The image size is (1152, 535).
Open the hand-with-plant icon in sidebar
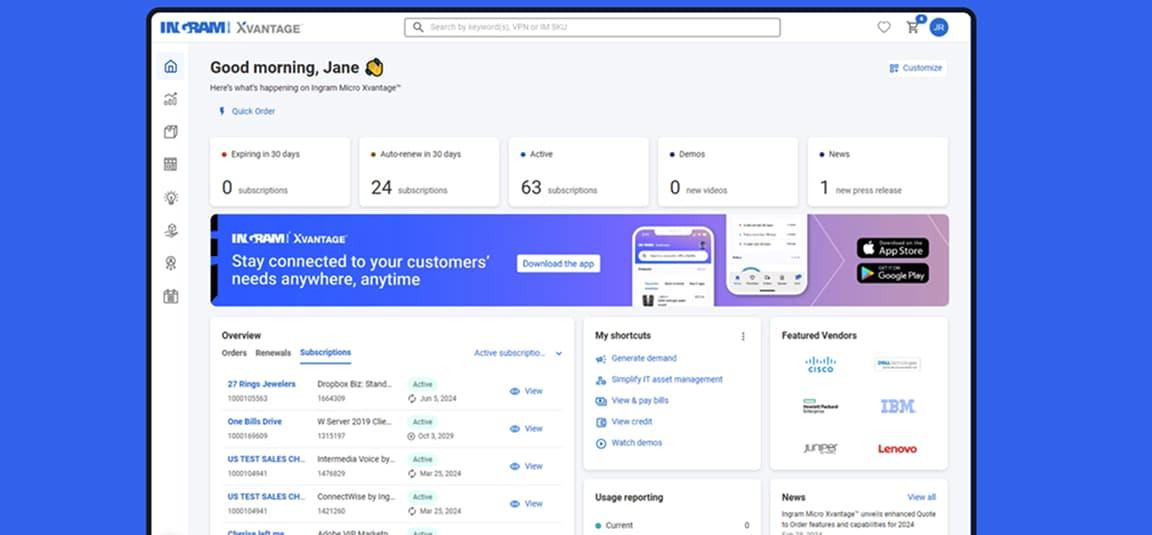tap(170, 231)
